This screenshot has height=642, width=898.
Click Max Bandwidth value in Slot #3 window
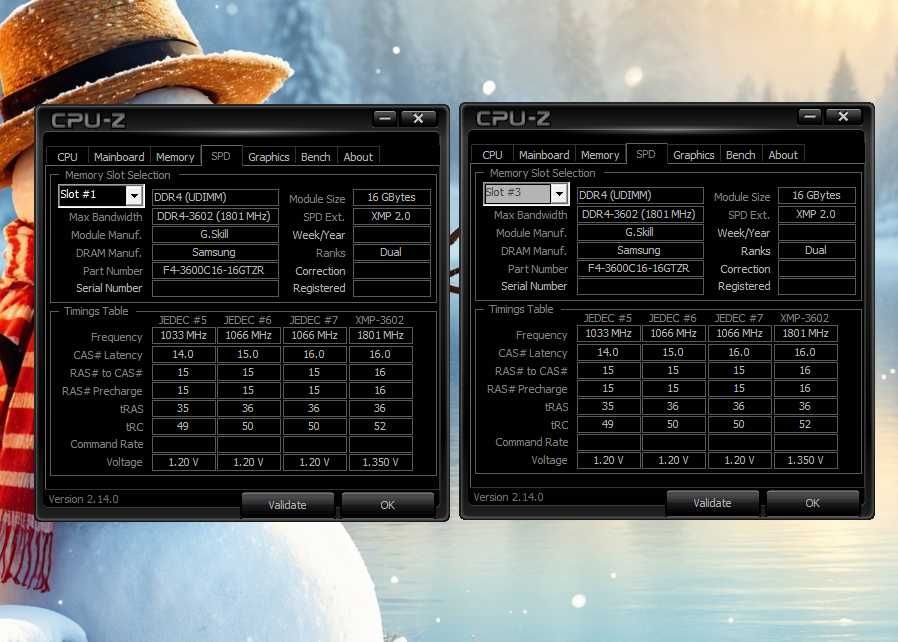640,214
